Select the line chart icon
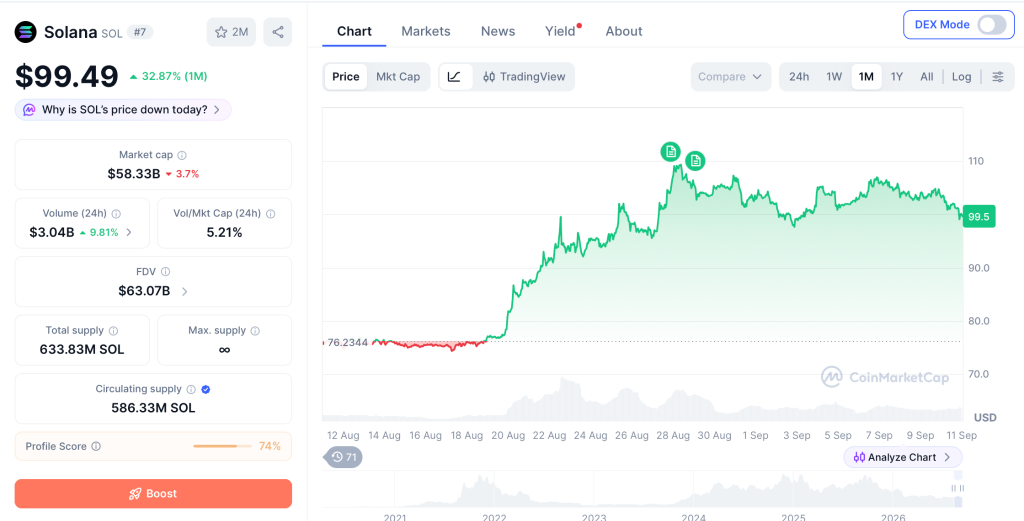The height and width of the screenshot is (521, 1024). click(x=455, y=76)
